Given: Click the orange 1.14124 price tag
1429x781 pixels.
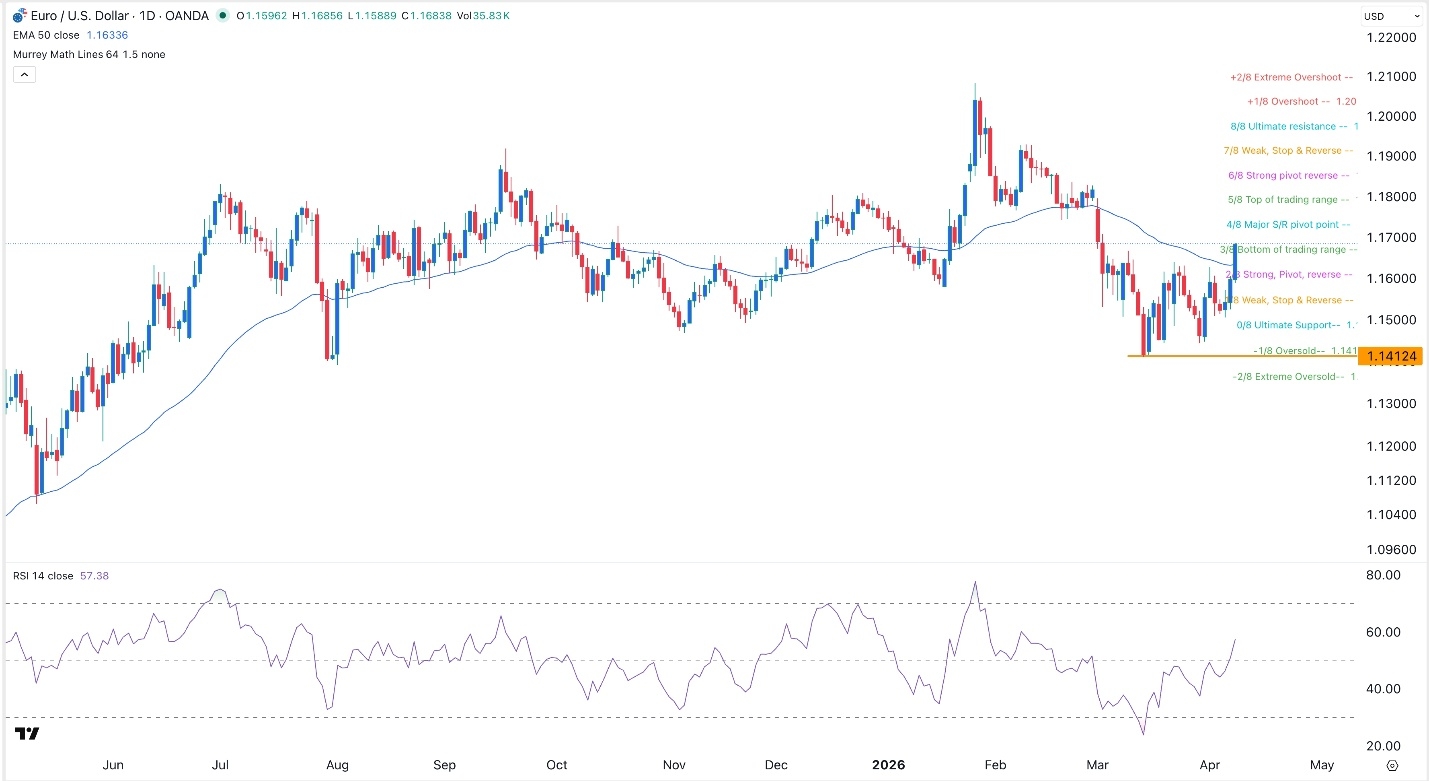Looking at the screenshot, I should coord(1390,355).
